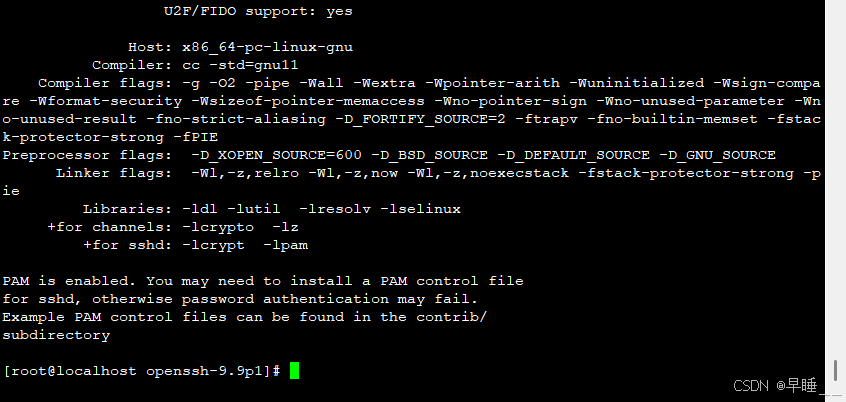Click the compiler value "cc -std=gnu11"
This screenshot has height=402, width=846.
[240, 65]
